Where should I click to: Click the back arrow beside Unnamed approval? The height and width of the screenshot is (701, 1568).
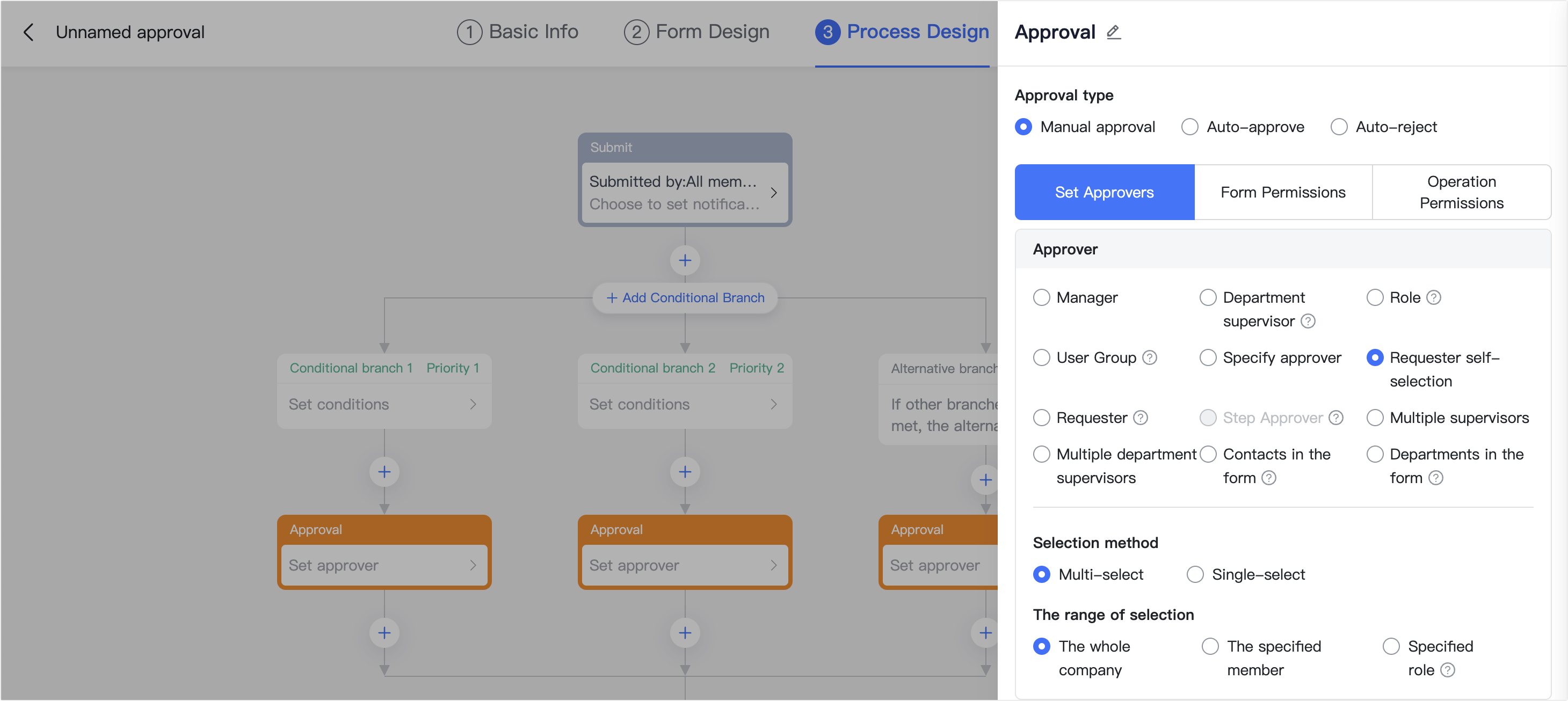pyautogui.click(x=28, y=32)
